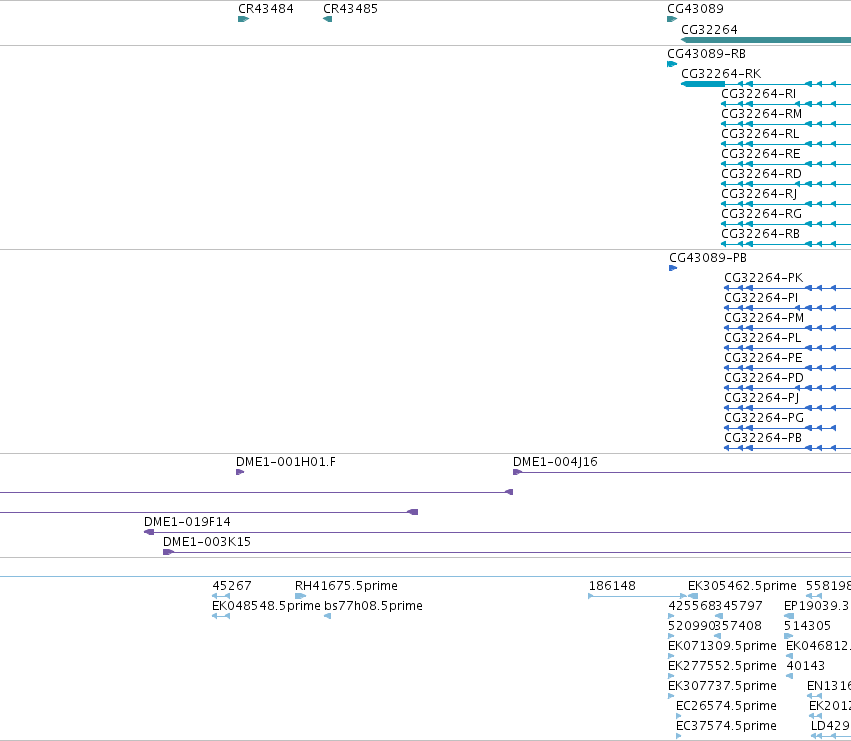This screenshot has width=851, height=741.
Task: Click protein label CG32264-PM
Action: (x=764, y=318)
